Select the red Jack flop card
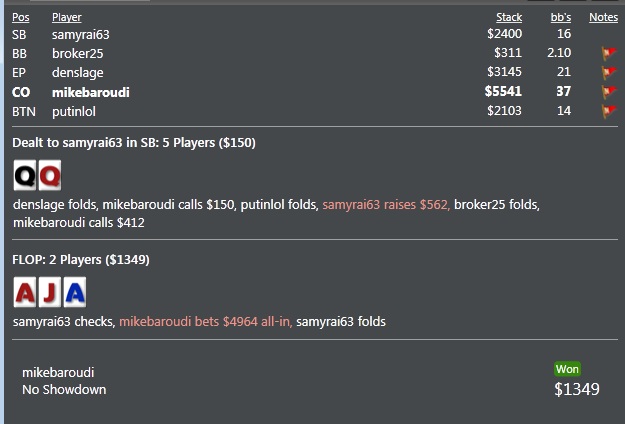The height and width of the screenshot is (424, 625). [50, 292]
